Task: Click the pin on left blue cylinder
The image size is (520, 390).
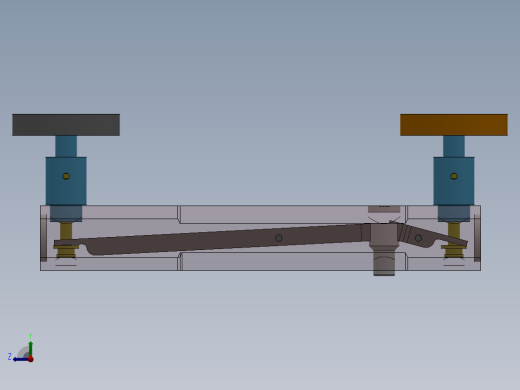Action: click(x=66, y=176)
